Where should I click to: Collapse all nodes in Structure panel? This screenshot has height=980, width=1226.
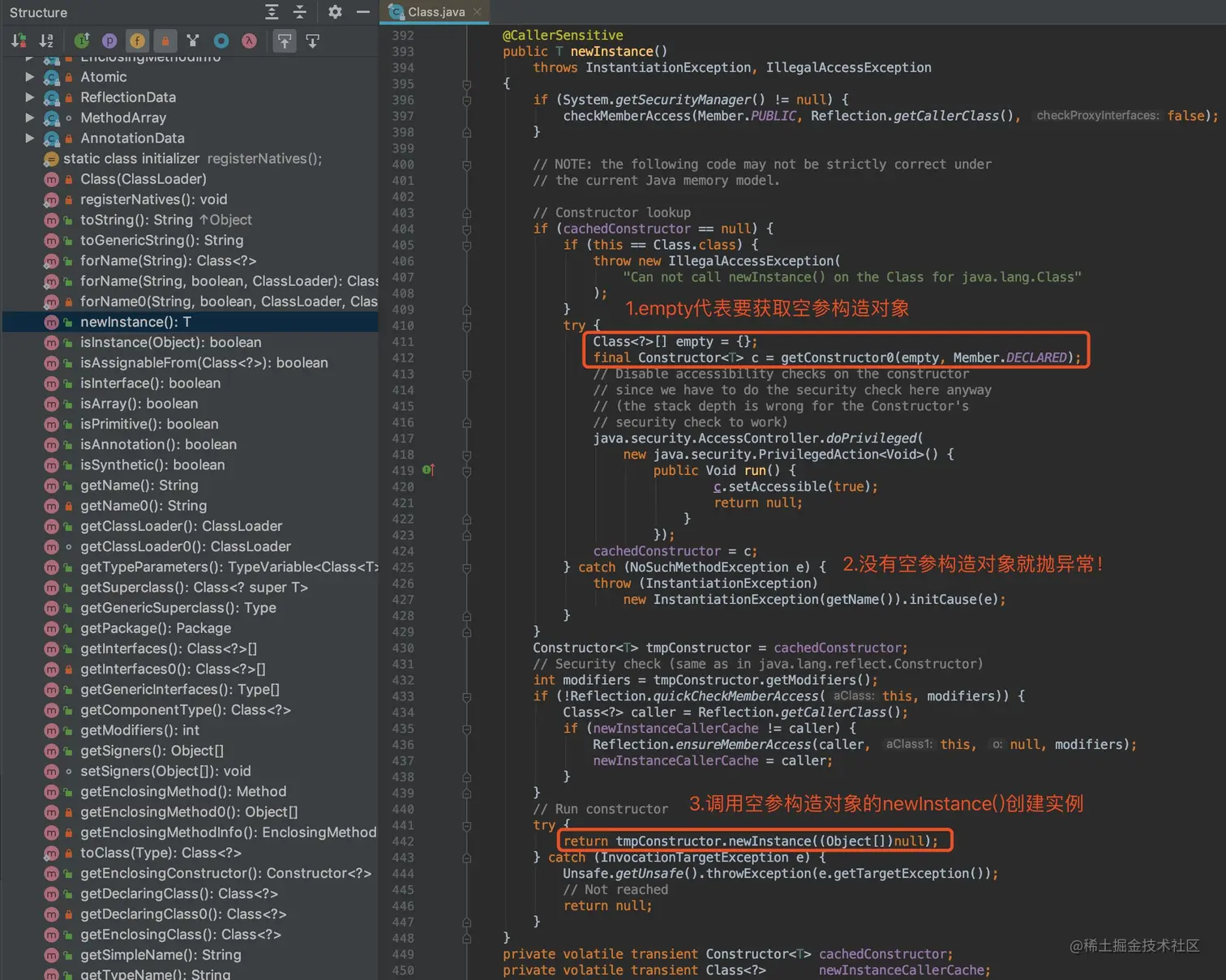299,12
